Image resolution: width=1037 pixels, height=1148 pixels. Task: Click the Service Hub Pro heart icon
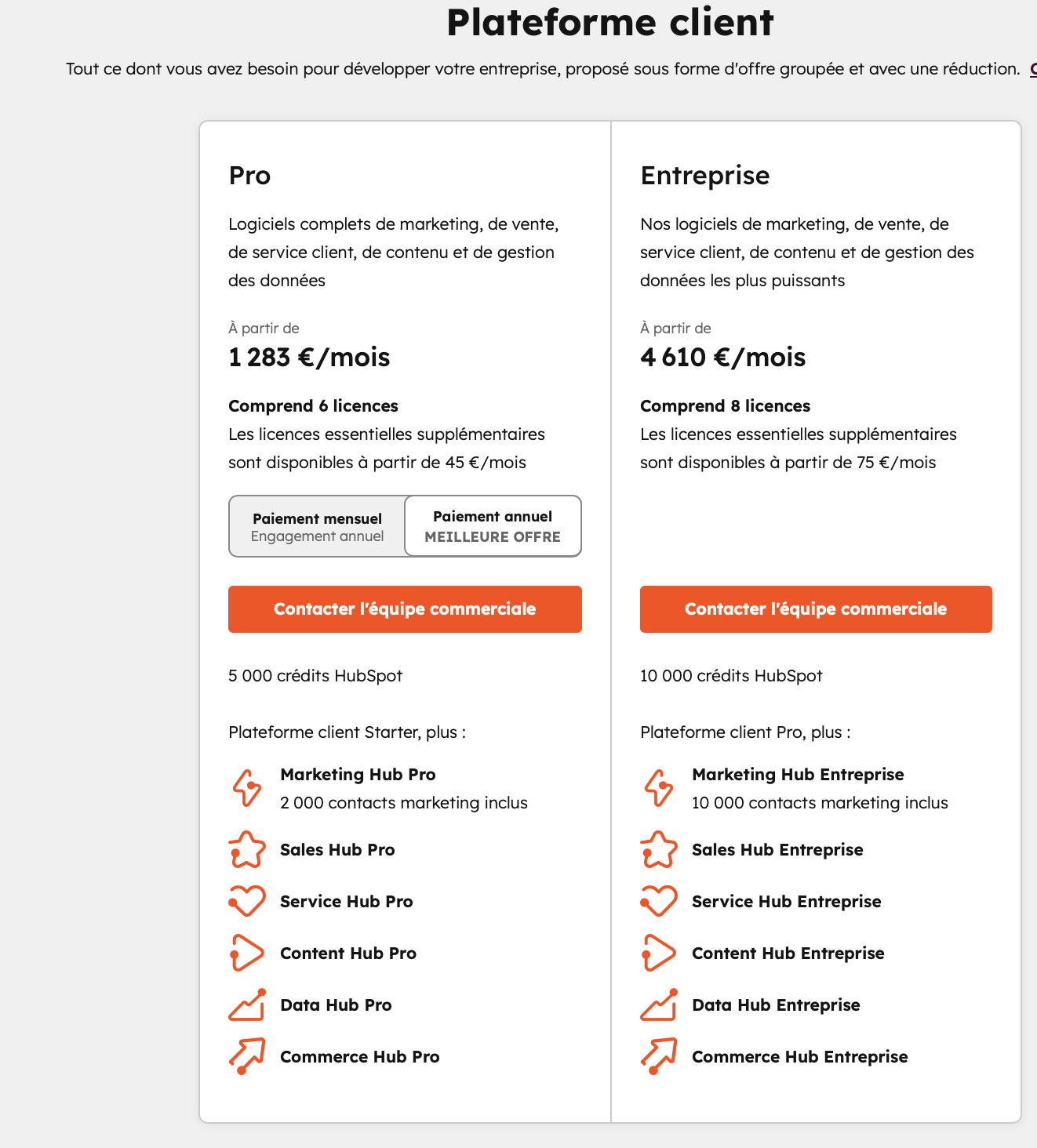coord(247,902)
